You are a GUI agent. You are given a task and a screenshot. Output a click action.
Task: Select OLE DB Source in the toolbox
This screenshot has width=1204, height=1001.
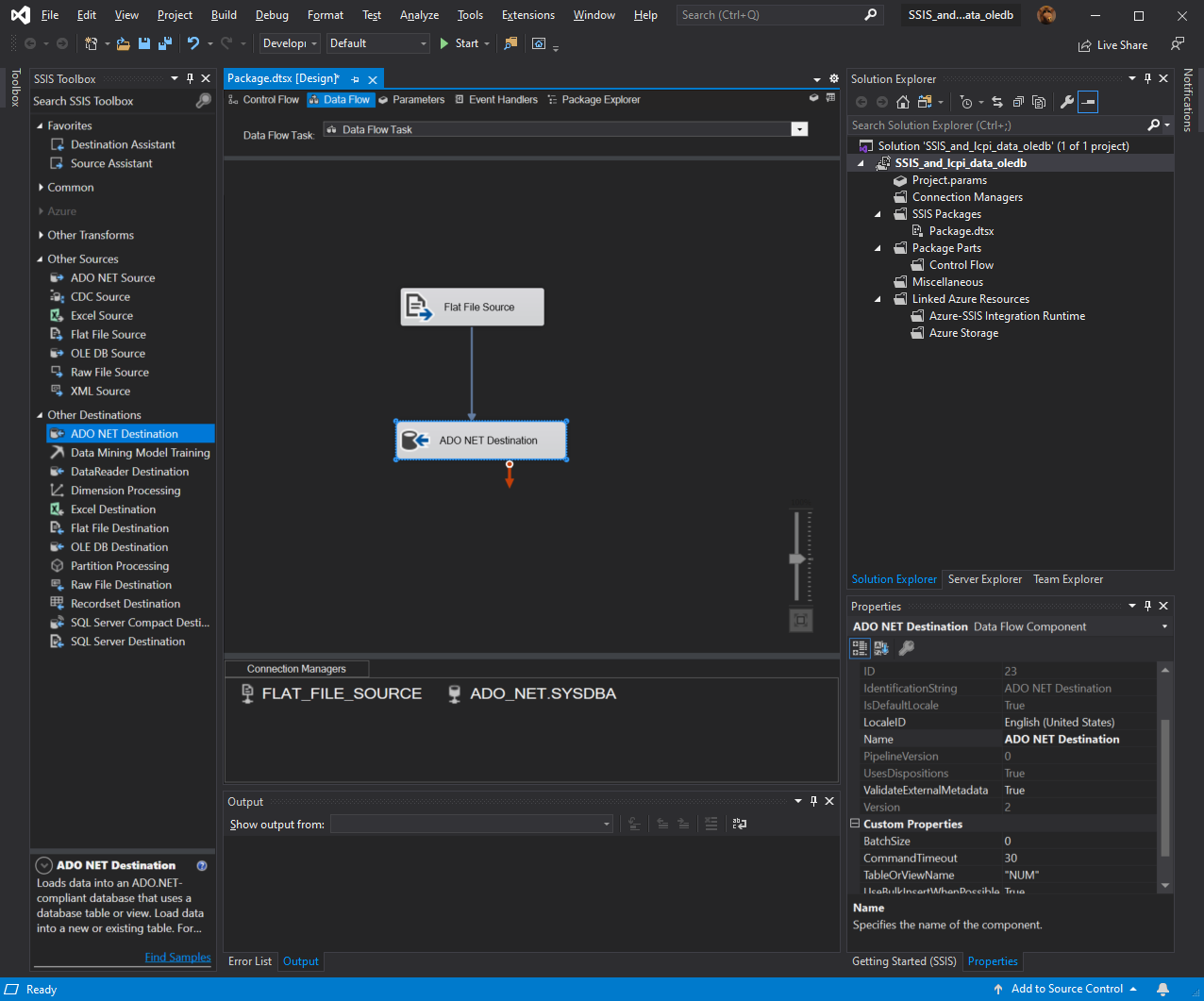coord(108,353)
